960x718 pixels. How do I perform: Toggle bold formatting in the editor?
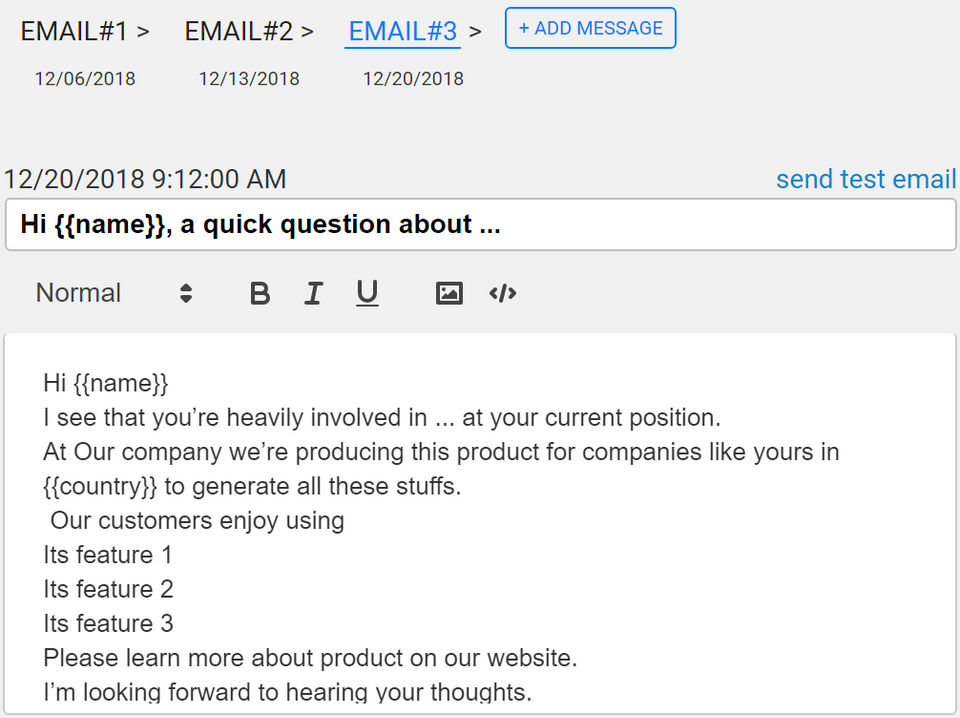coord(260,294)
